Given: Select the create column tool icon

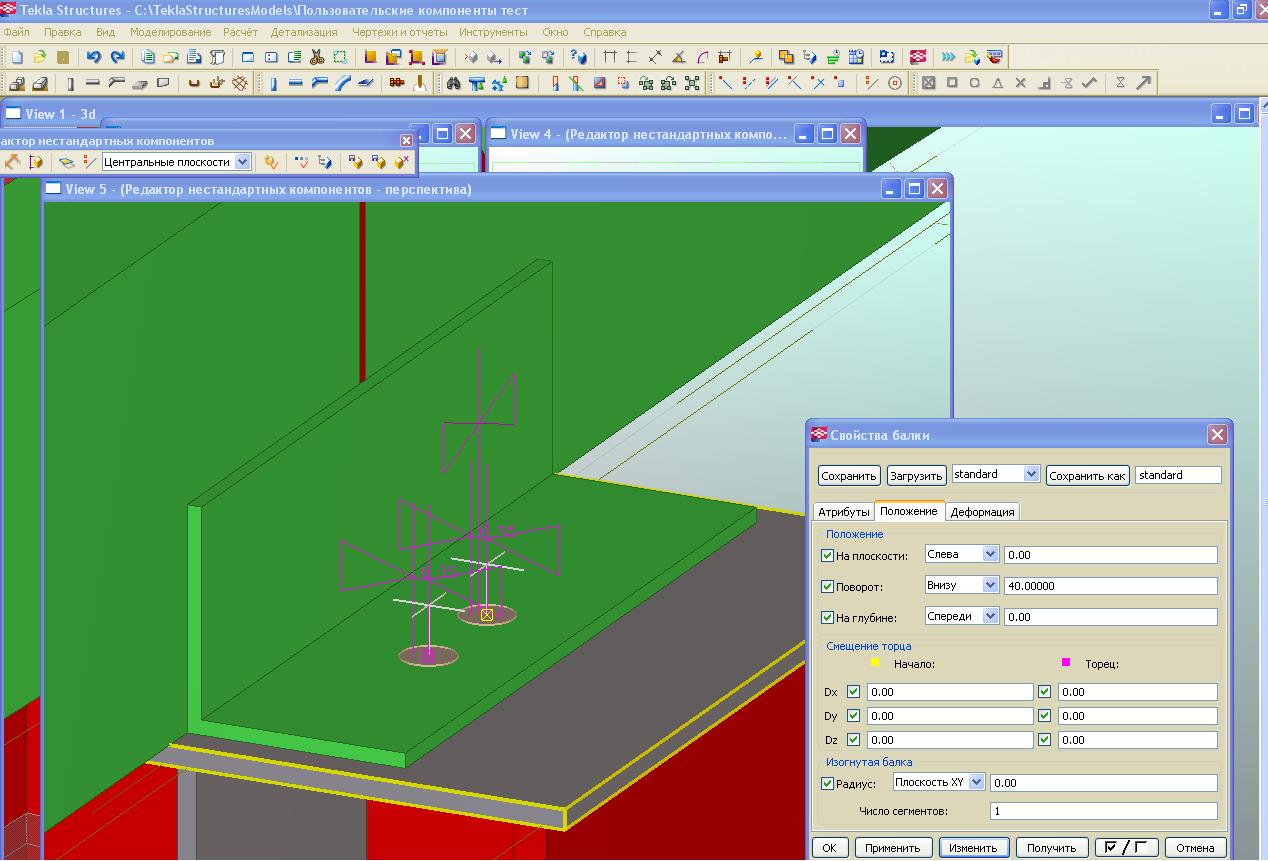Looking at the screenshot, I should pos(272,83).
